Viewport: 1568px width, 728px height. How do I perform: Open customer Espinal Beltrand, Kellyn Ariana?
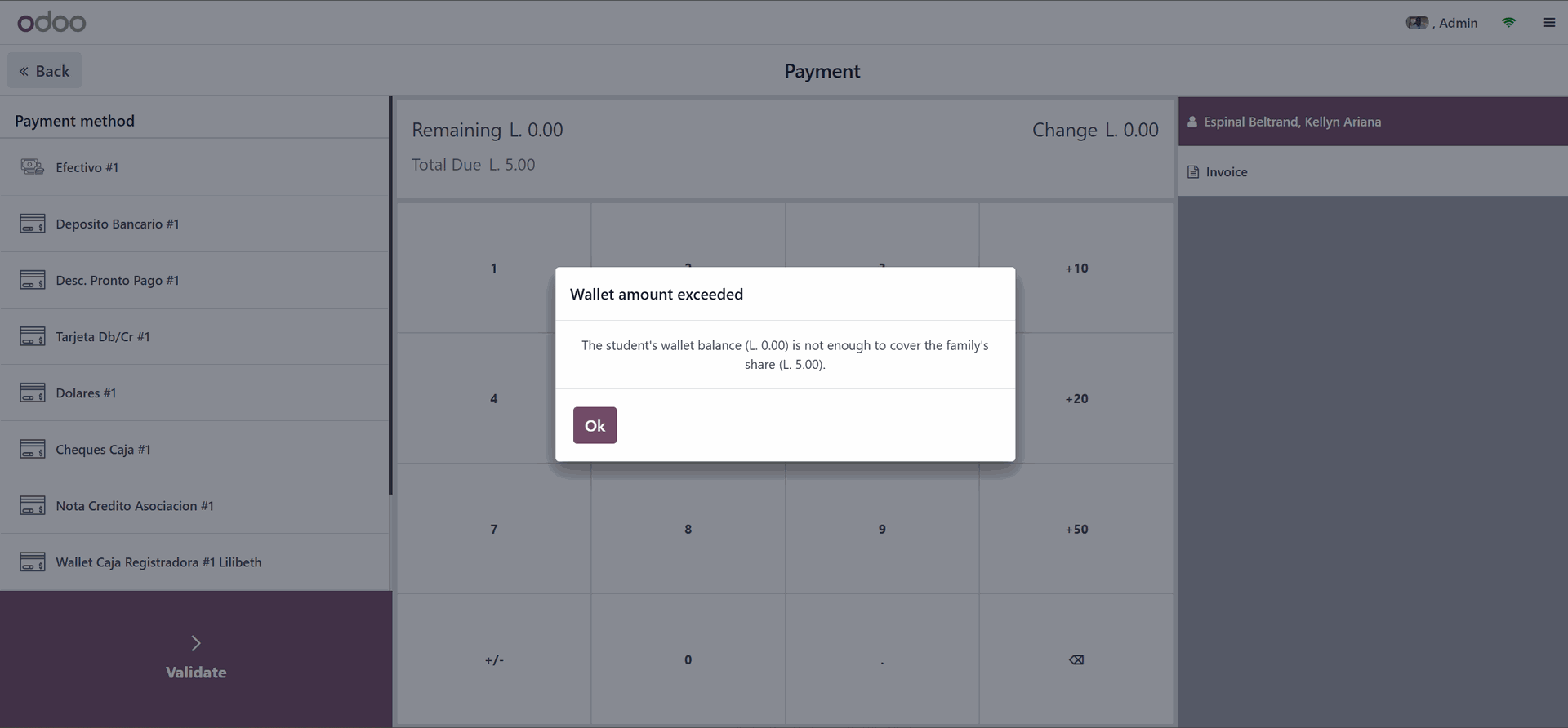coord(1292,122)
